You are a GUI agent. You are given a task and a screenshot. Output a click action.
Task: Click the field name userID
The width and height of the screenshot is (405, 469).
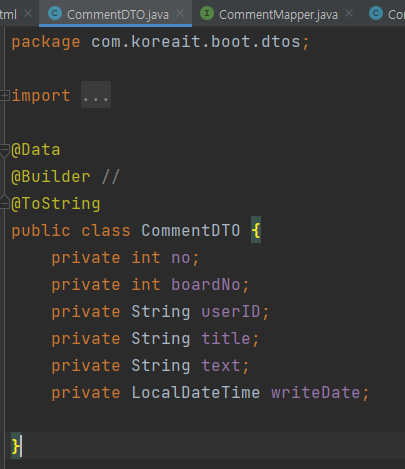pos(231,312)
